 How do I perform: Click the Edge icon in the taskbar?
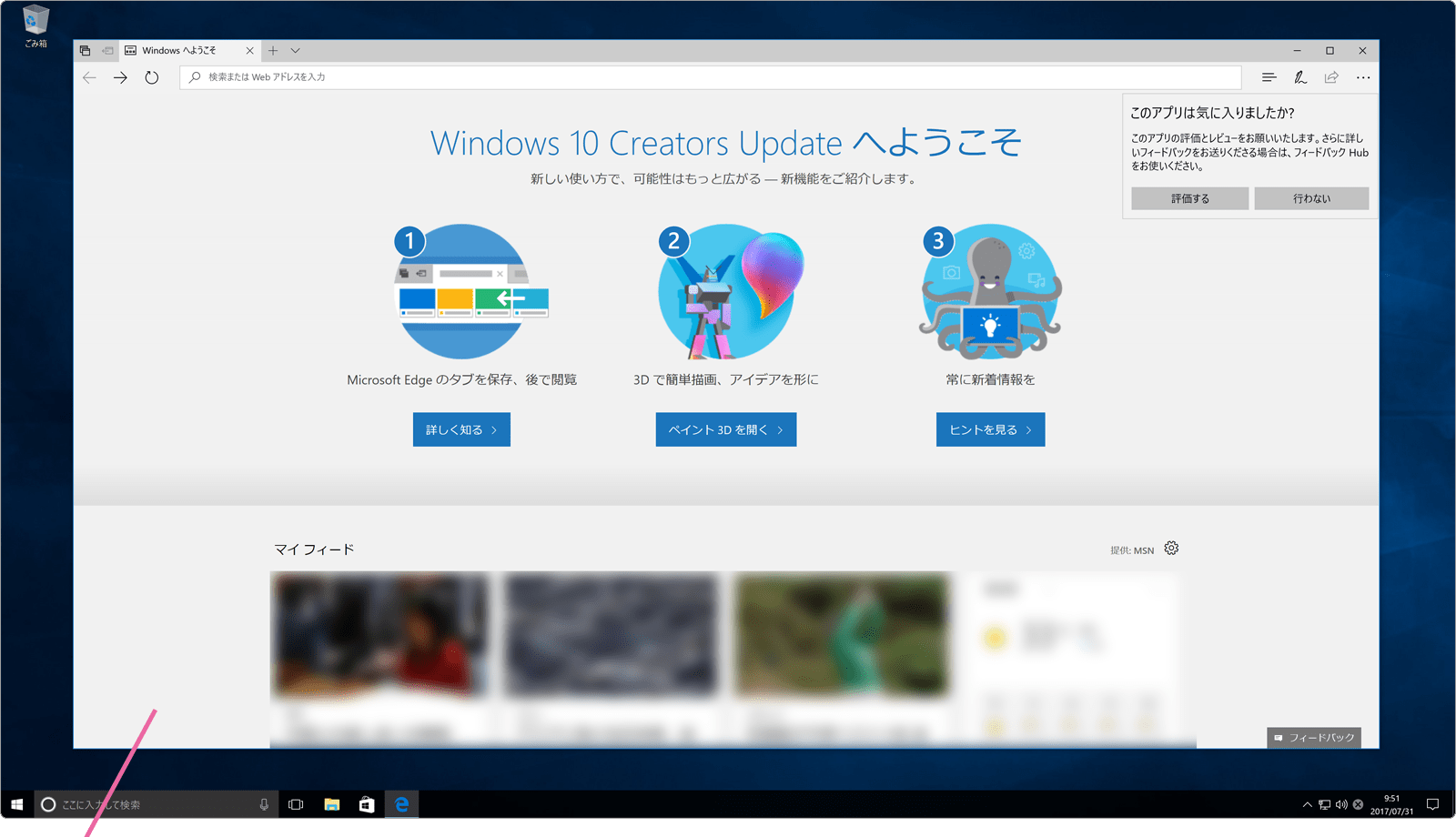click(x=401, y=804)
